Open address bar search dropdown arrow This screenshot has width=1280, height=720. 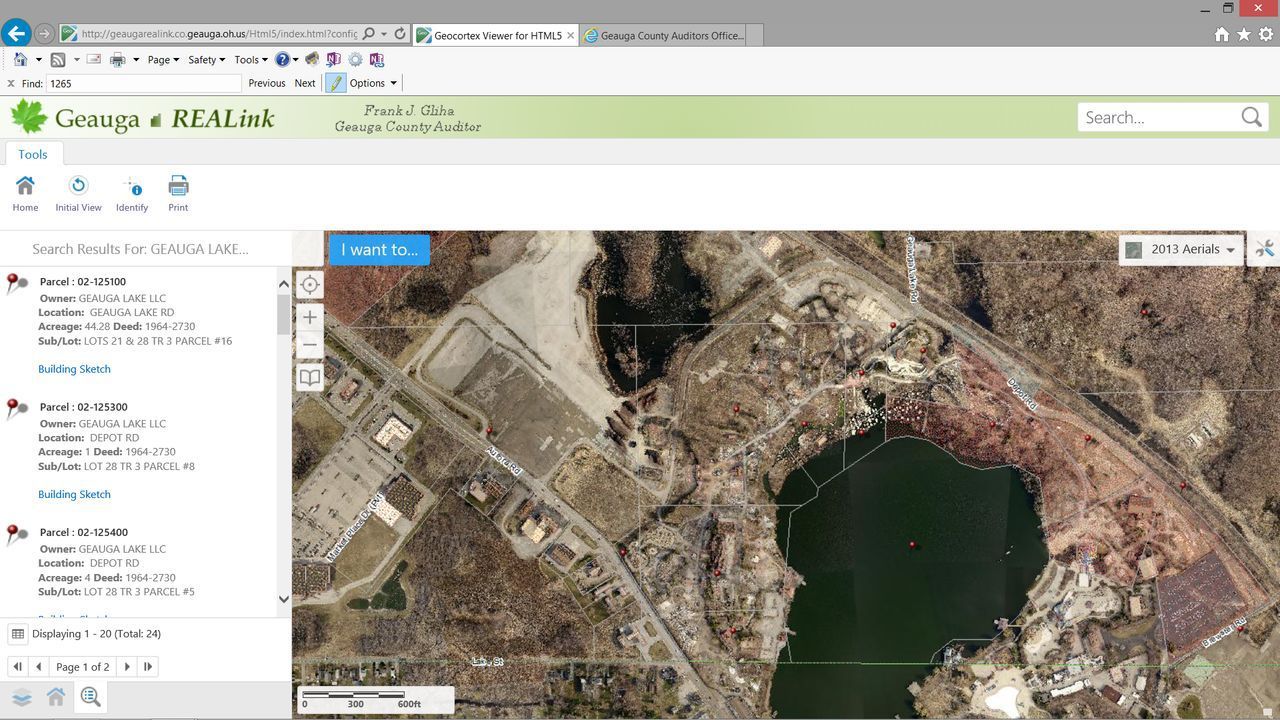tap(383, 34)
